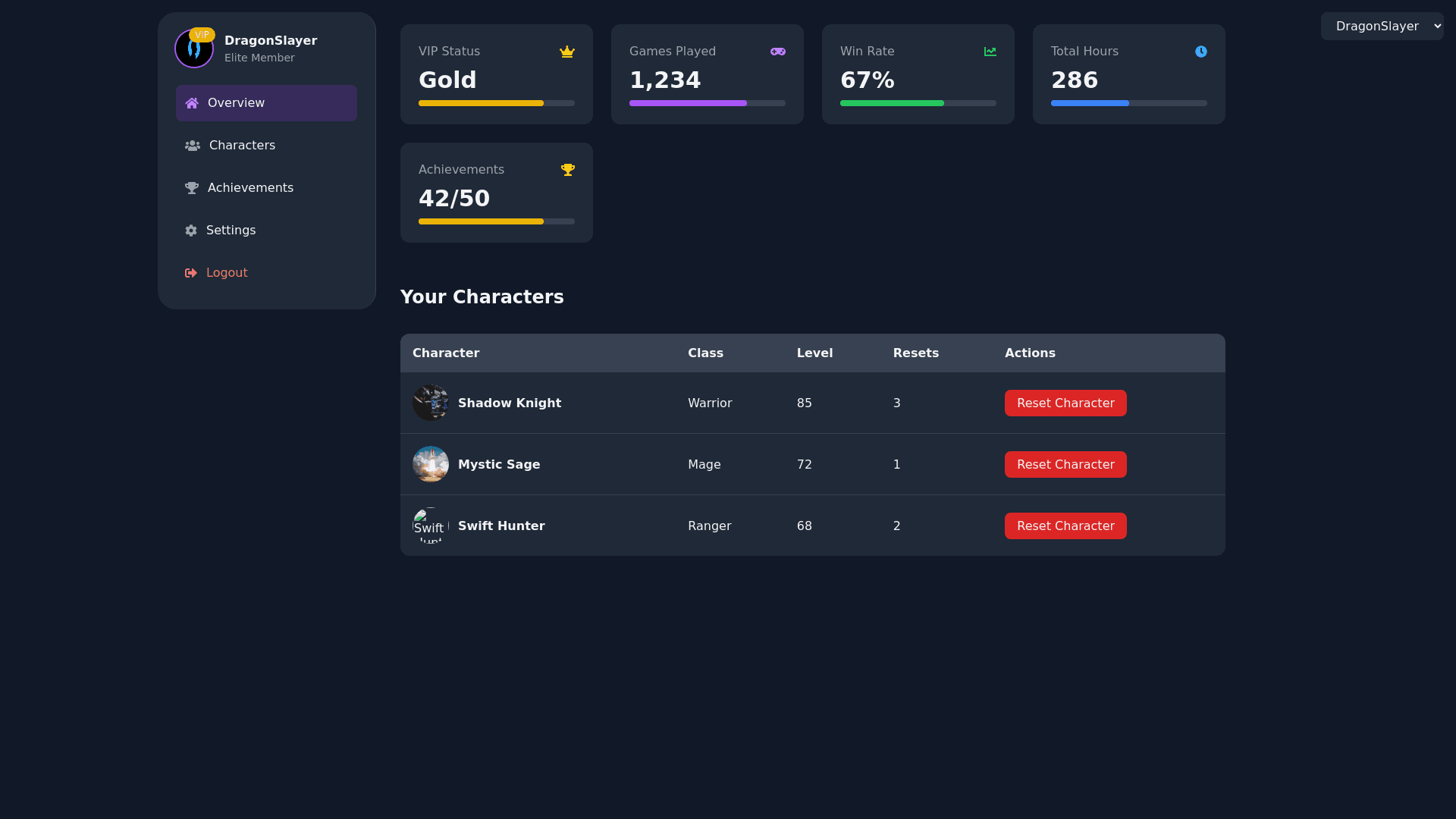Click the clock icon on Total Hours card
The height and width of the screenshot is (819, 1456).
1201,52
